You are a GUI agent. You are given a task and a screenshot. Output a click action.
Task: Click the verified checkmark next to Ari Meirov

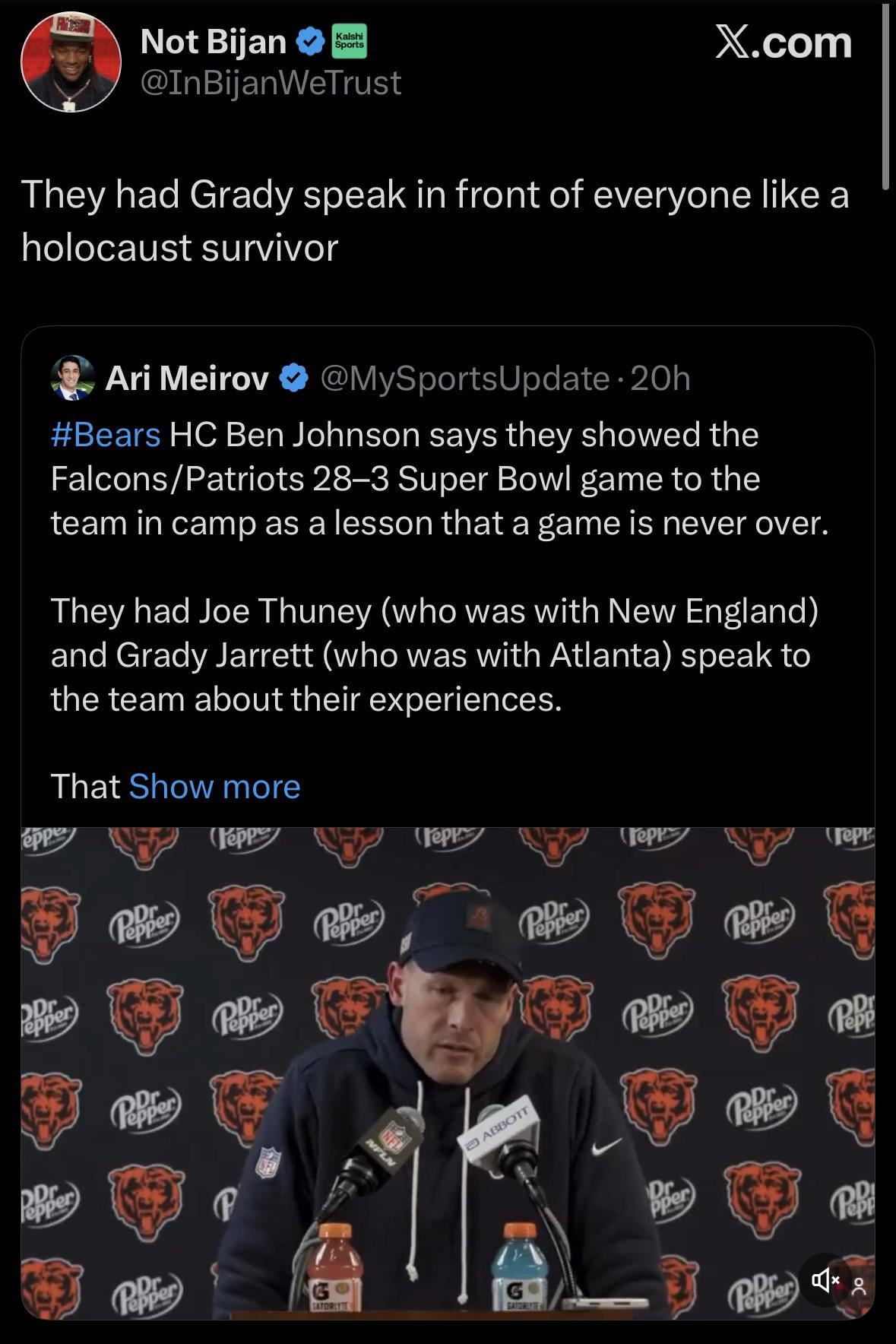point(294,378)
